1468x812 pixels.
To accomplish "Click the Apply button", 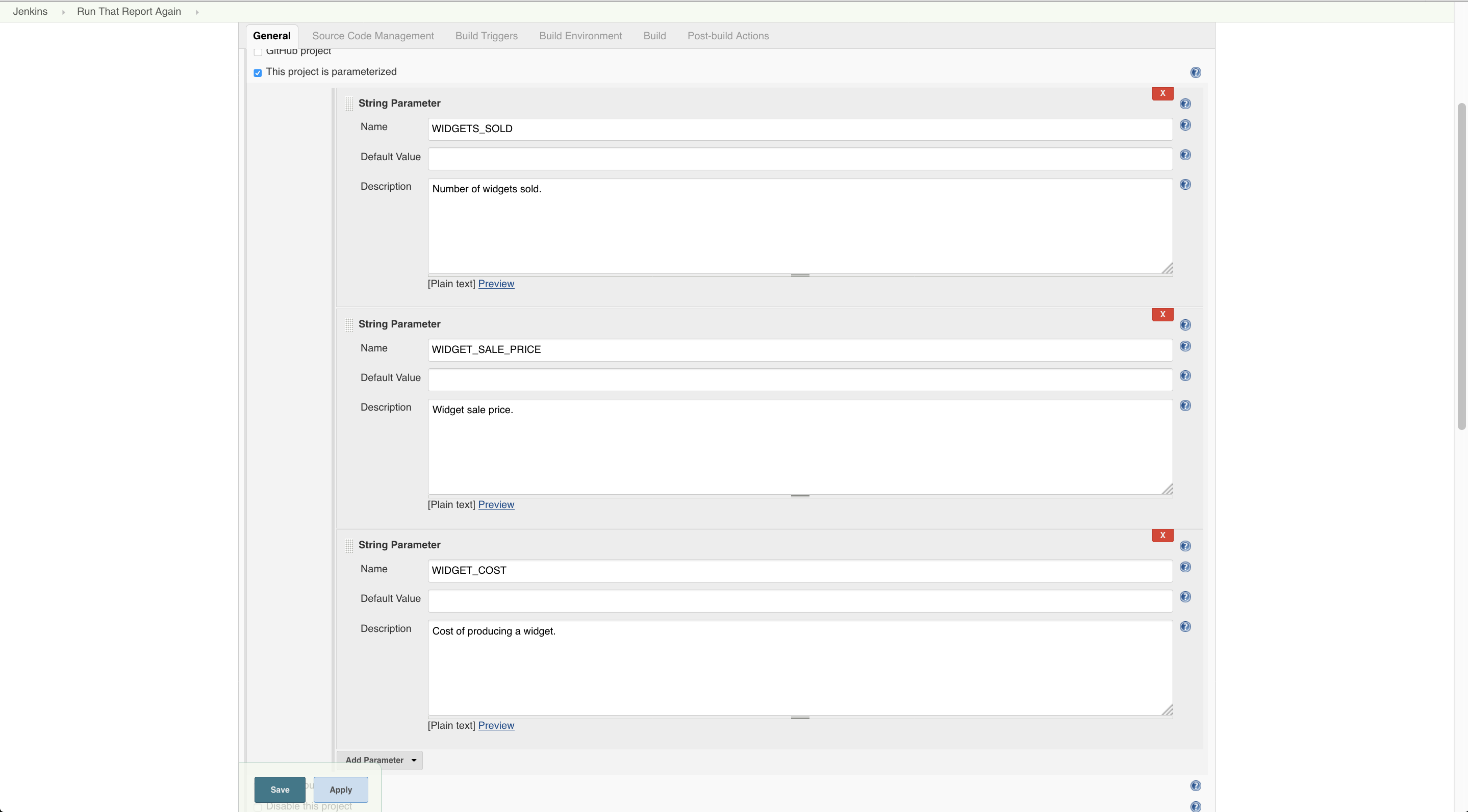I will pos(340,790).
